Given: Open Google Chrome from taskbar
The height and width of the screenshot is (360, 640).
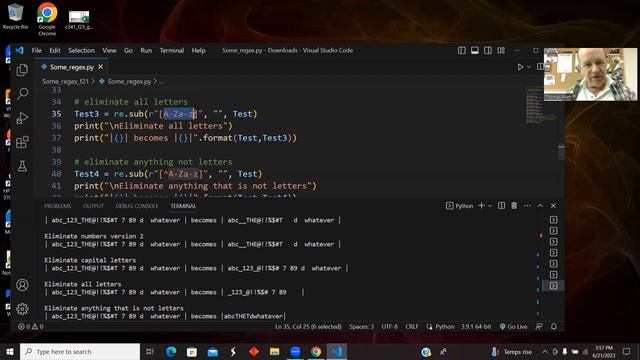Looking at the screenshot, I should 316,351.
